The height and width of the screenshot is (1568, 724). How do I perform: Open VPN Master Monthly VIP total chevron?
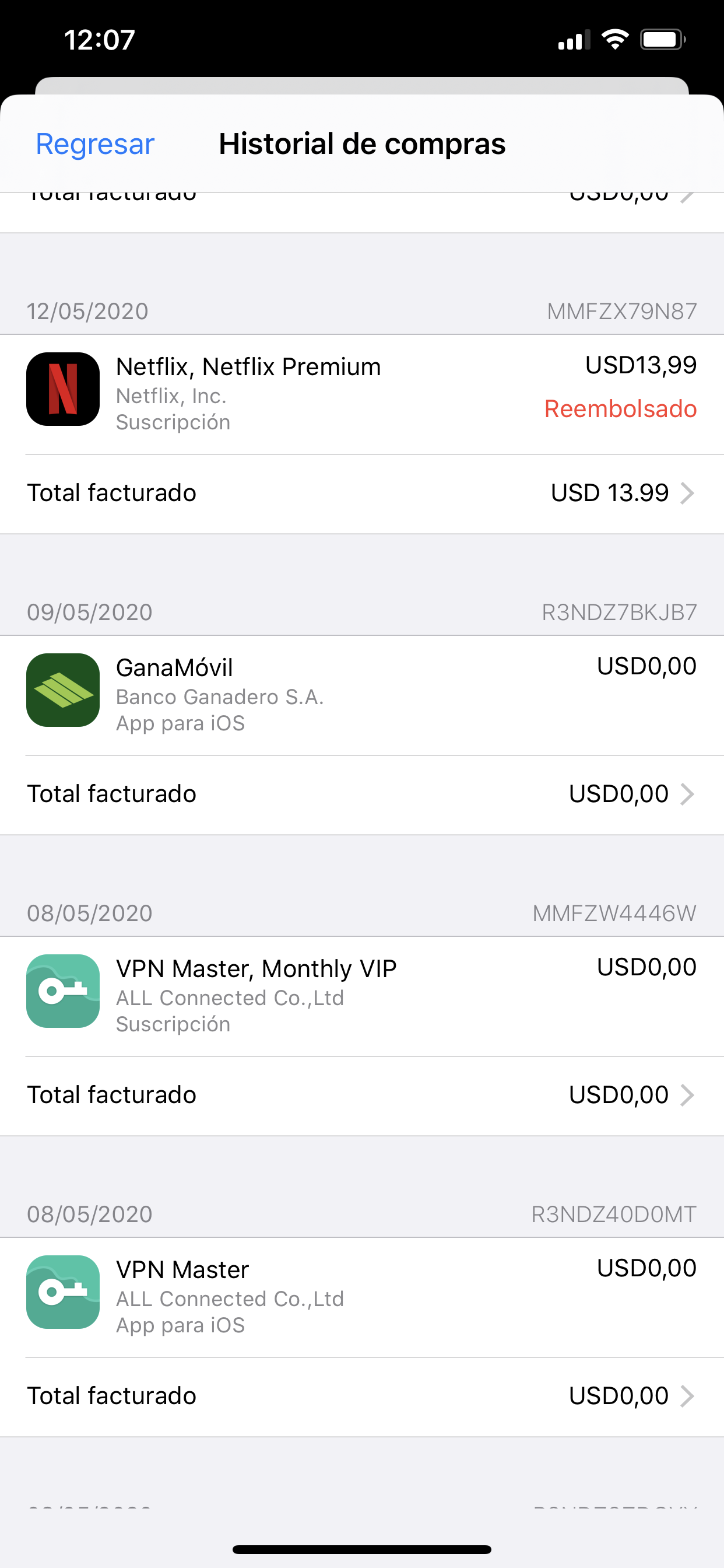(x=687, y=1094)
